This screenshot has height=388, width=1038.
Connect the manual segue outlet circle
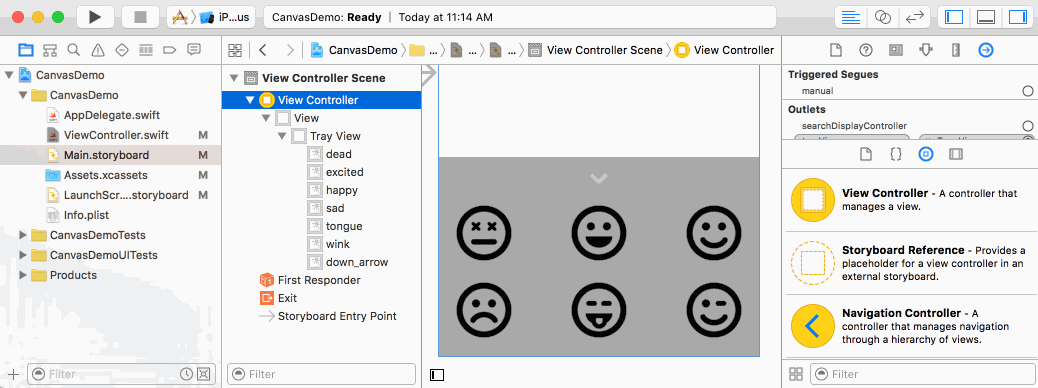click(x=1027, y=91)
